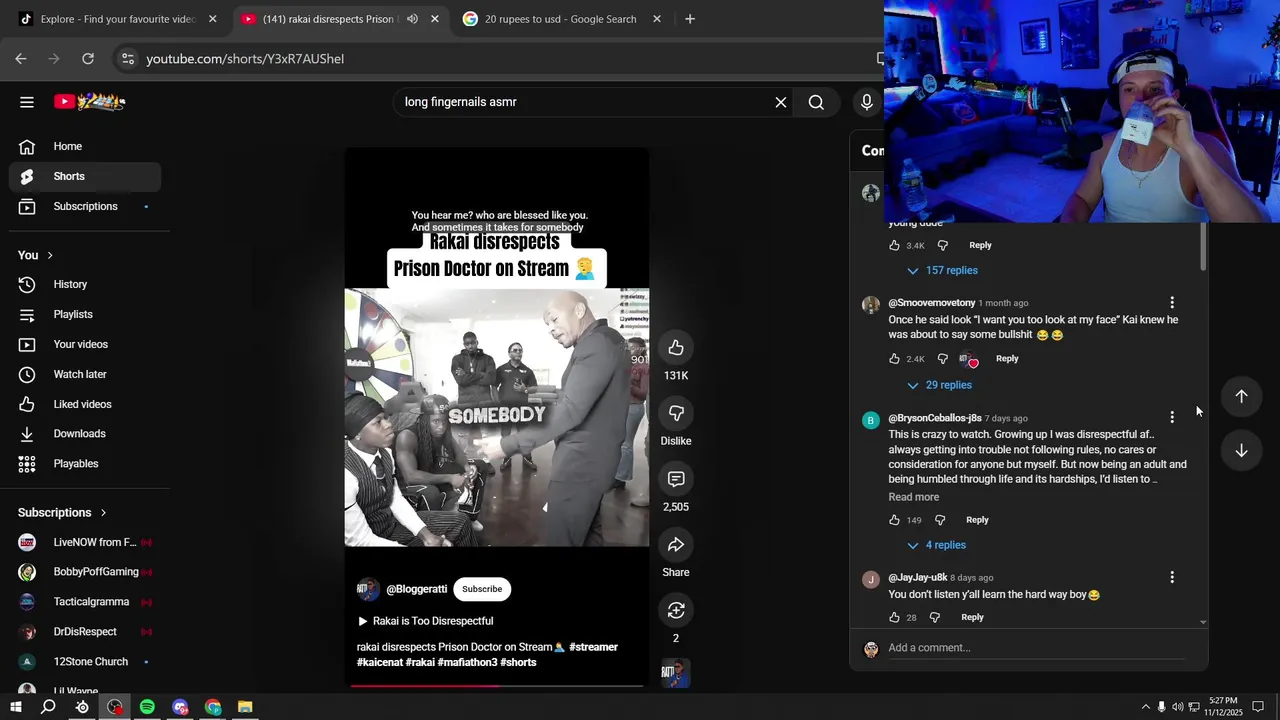Like the BrysonCeballos comment with 149 likes
The height and width of the screenshot is (720, 1280).
click(895, 520)
